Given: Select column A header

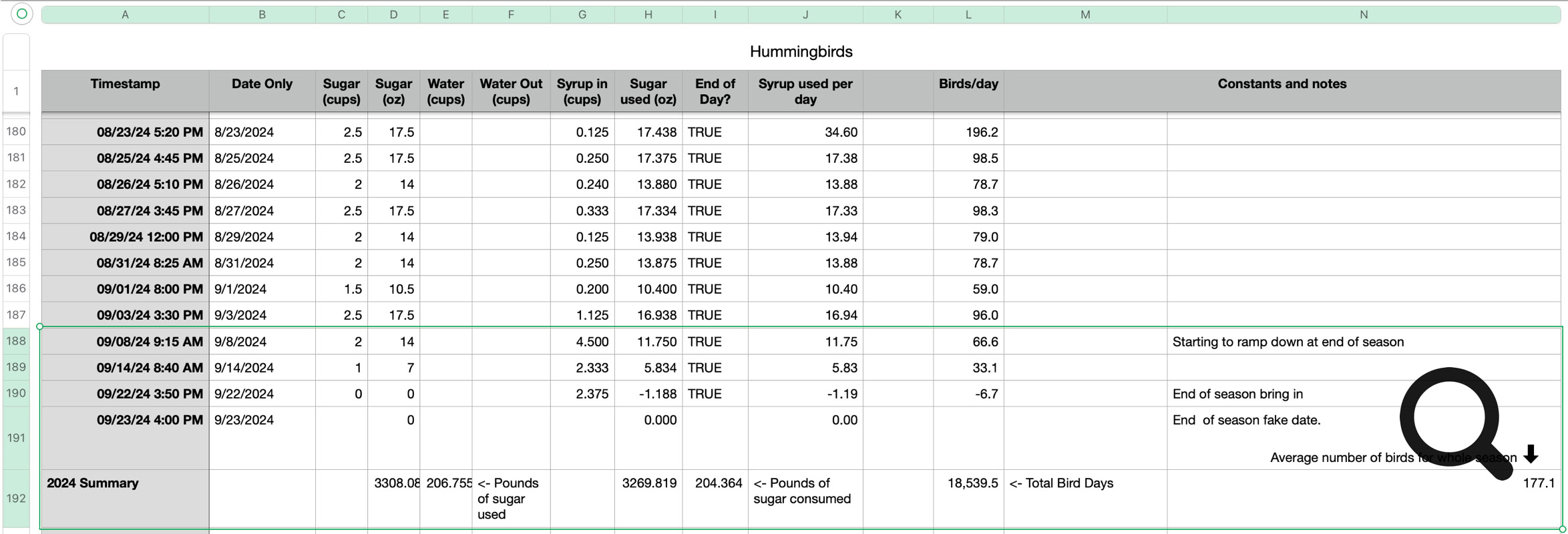Looking at the screenshot, I should tap(125, 15).
